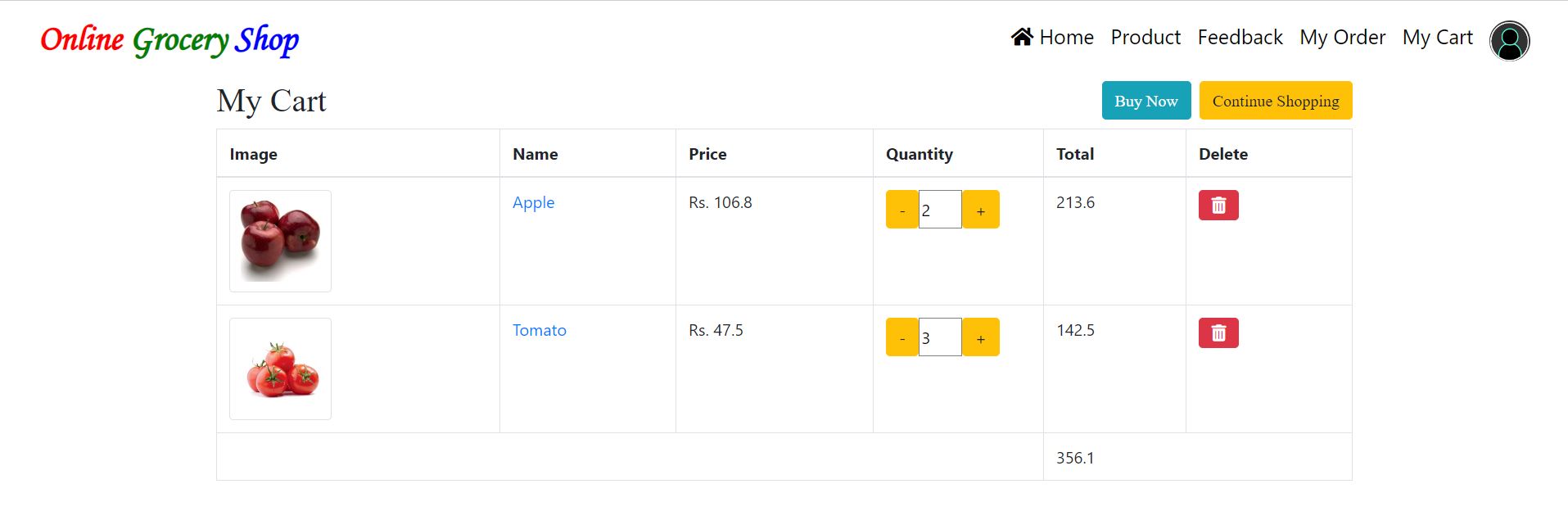Click the Home house icon
The width and height of the screenshot is (1568, 511).
(1022, 37)
